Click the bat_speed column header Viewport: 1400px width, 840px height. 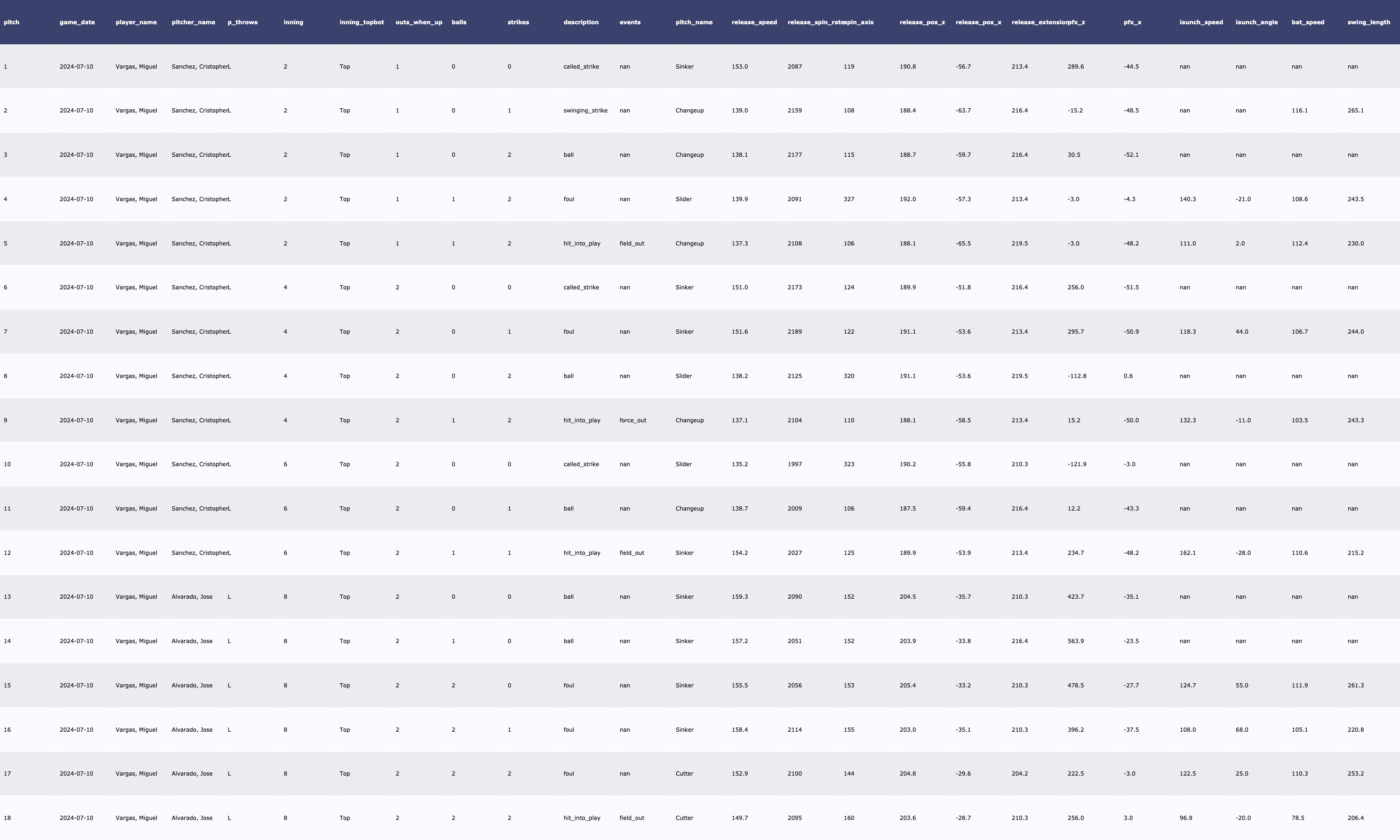(x=1308, y=22)
